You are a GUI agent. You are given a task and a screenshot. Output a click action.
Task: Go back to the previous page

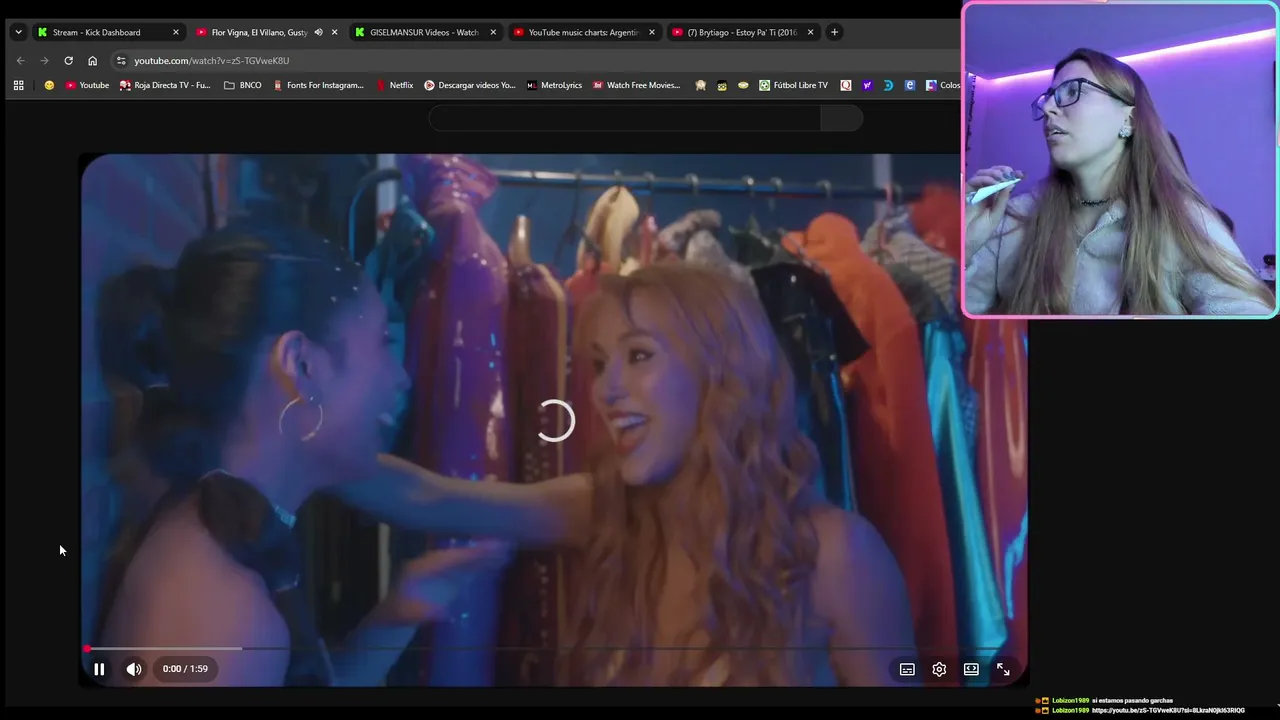[x=20, y=60]
